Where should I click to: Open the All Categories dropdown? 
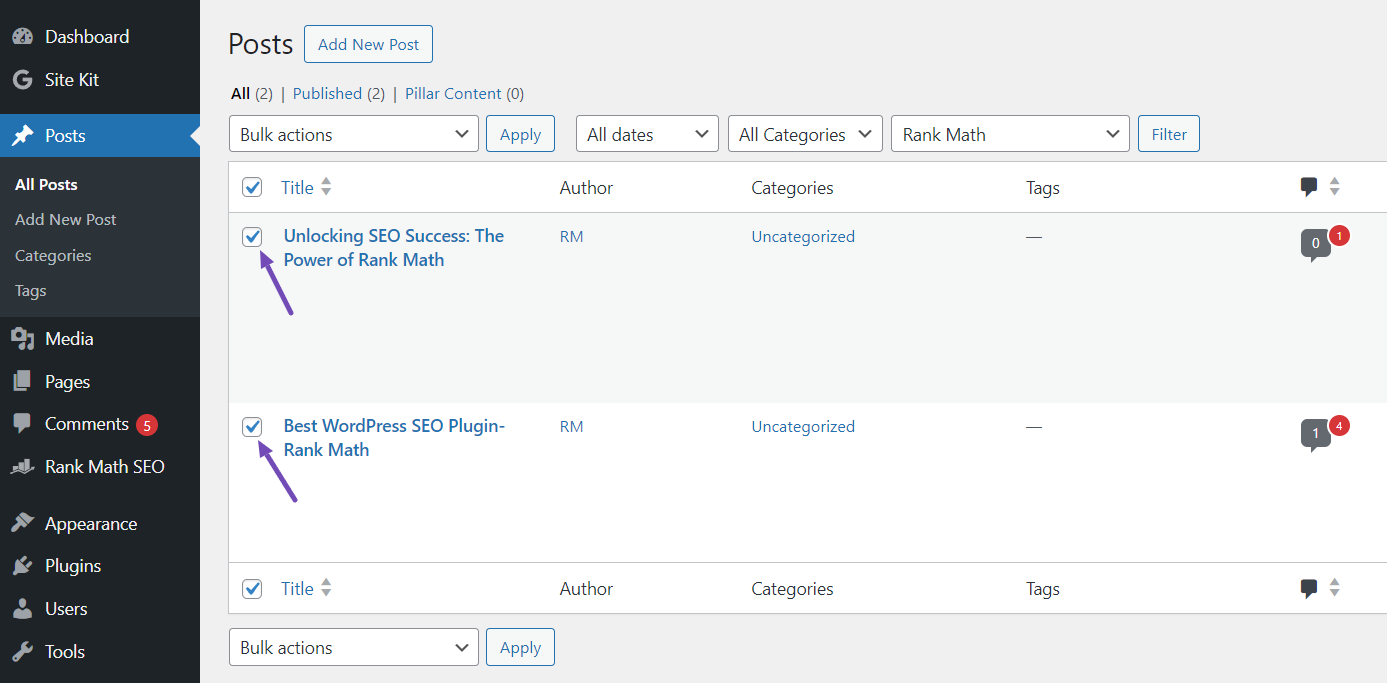click(x=805, y=134)
